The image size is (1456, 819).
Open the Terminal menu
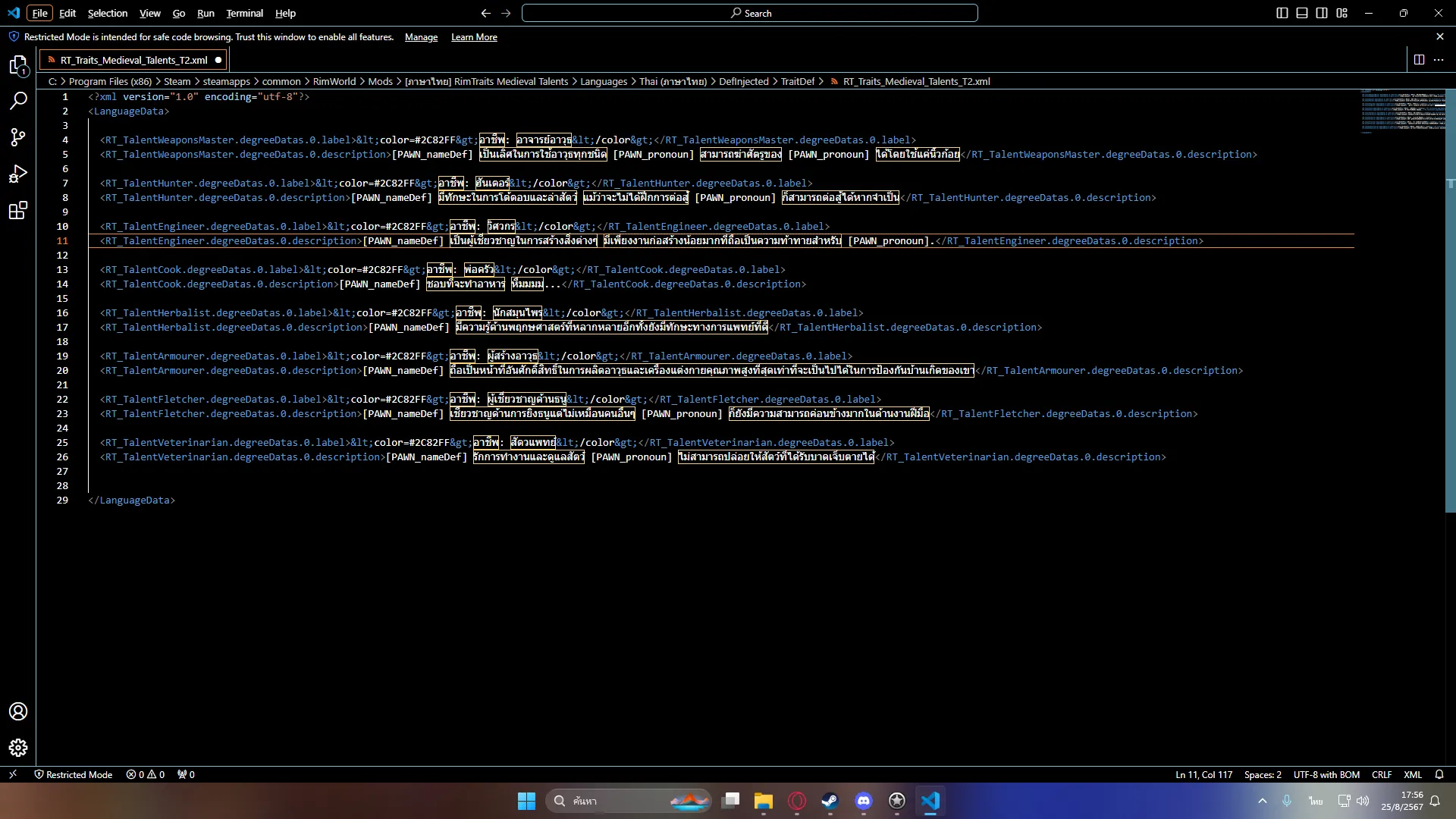[244, 13]
